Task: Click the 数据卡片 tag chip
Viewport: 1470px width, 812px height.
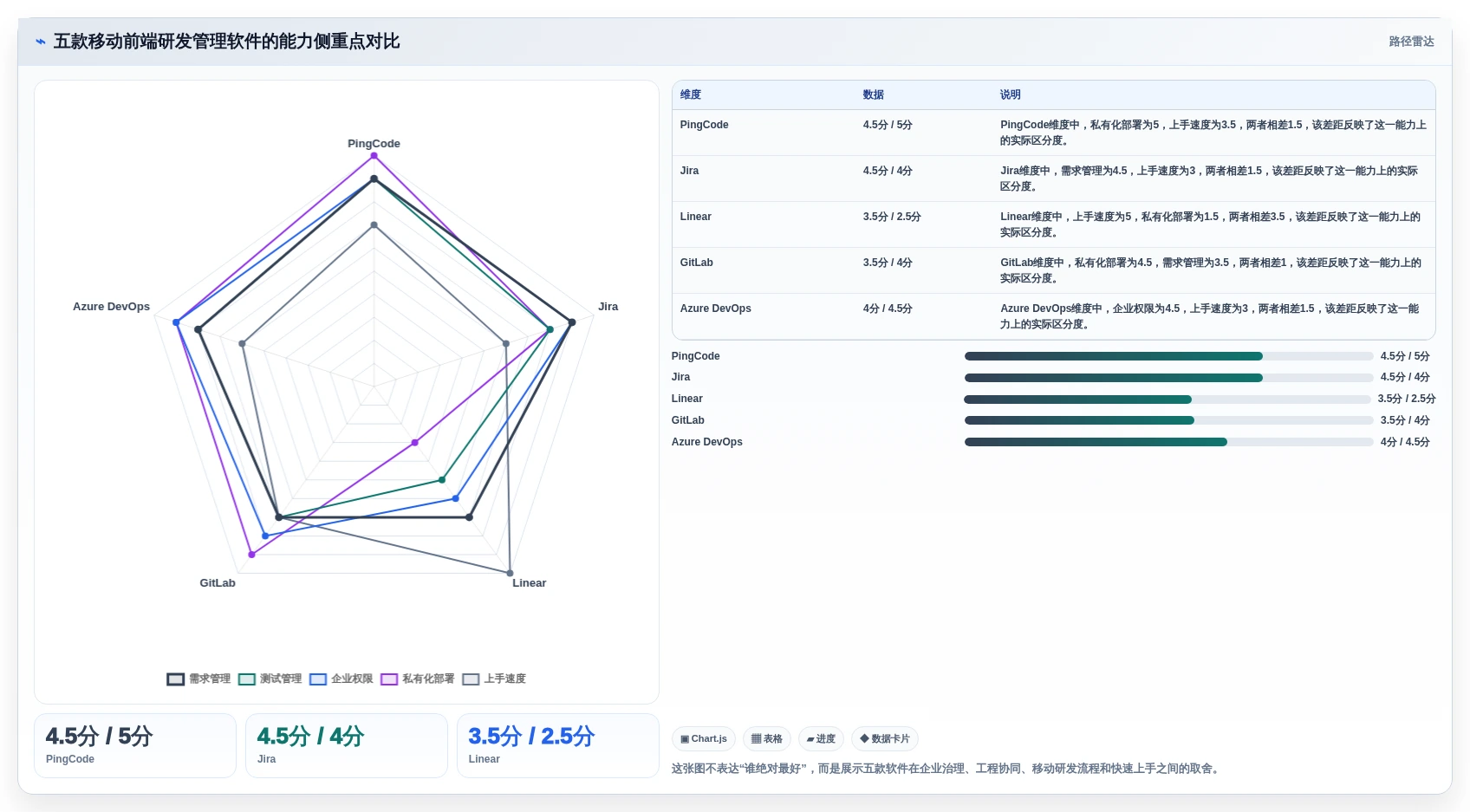Action: (x=884, y=739)
